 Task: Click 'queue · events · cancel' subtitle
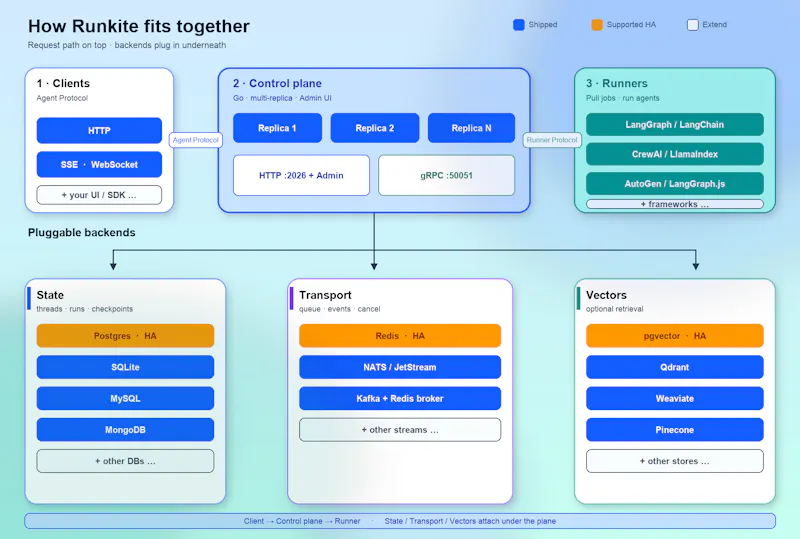(339, 309)
